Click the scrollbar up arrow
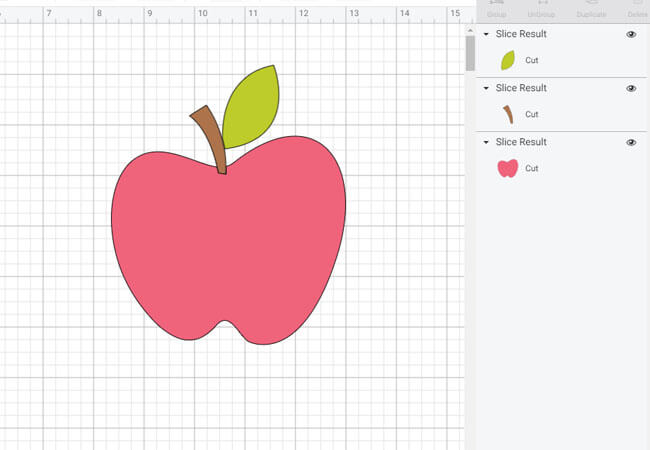 (470, 31)
